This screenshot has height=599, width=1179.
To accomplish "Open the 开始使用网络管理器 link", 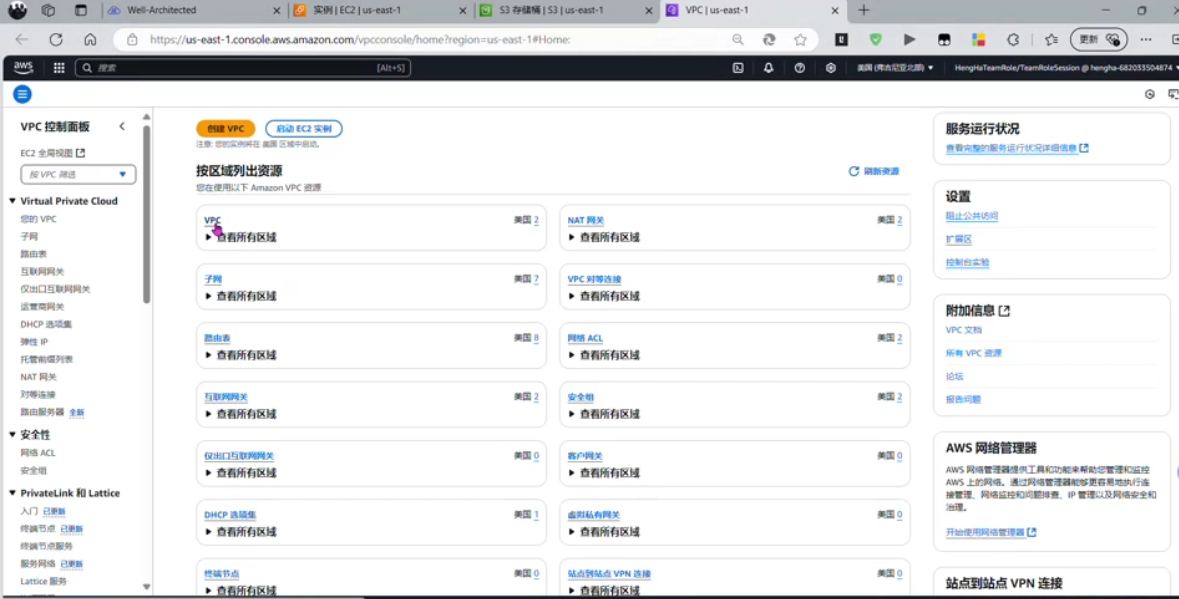I will tap(990, 532).
